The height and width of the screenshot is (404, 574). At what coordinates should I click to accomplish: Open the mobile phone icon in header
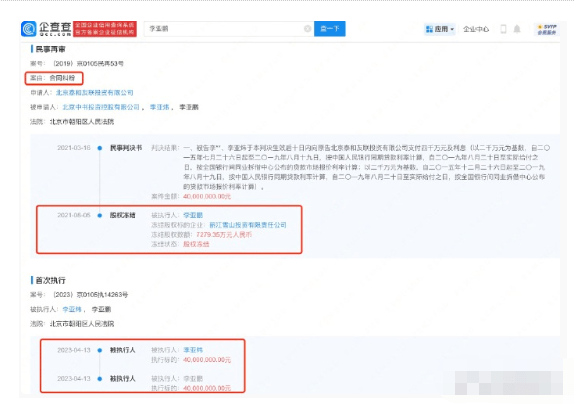click(503, 29)
